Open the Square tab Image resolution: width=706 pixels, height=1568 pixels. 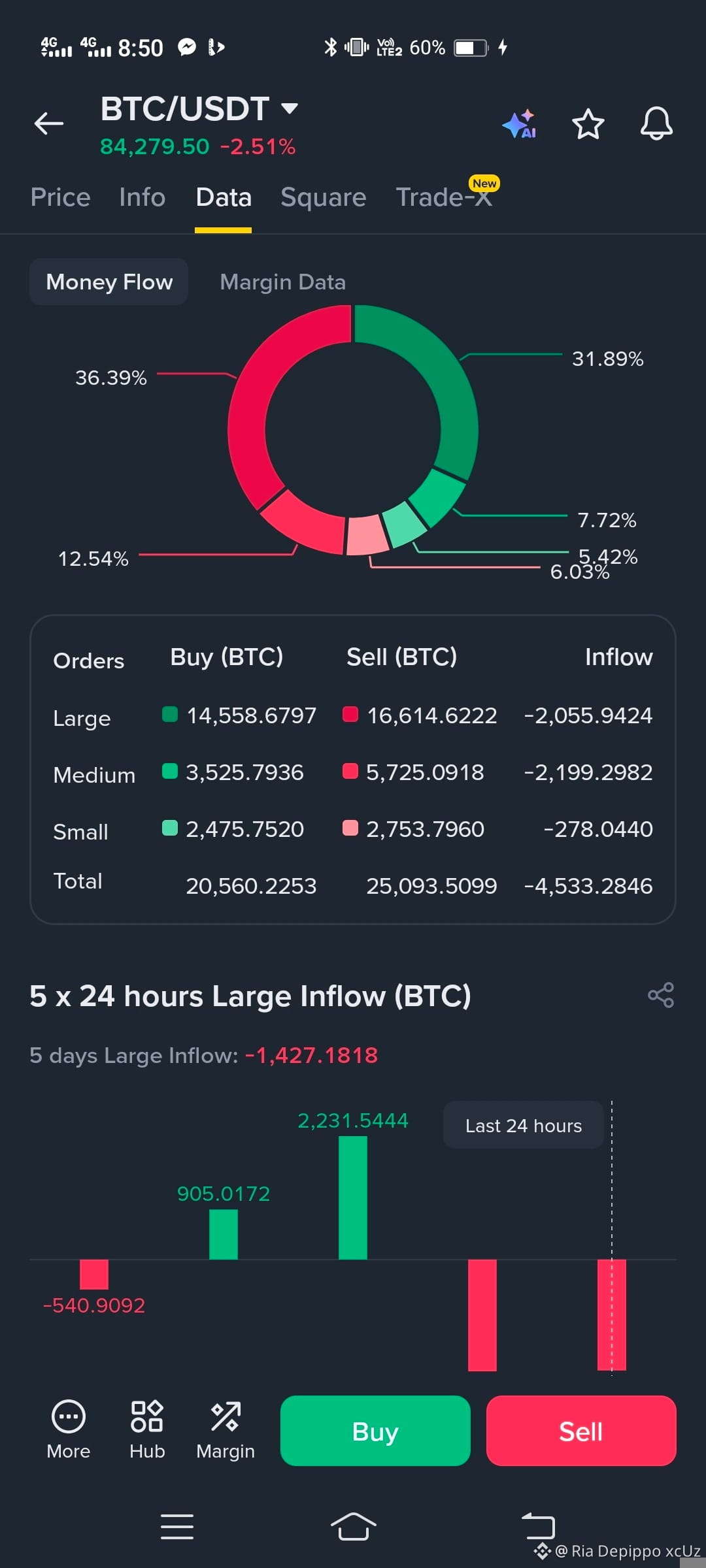click(x=323, y=197)
